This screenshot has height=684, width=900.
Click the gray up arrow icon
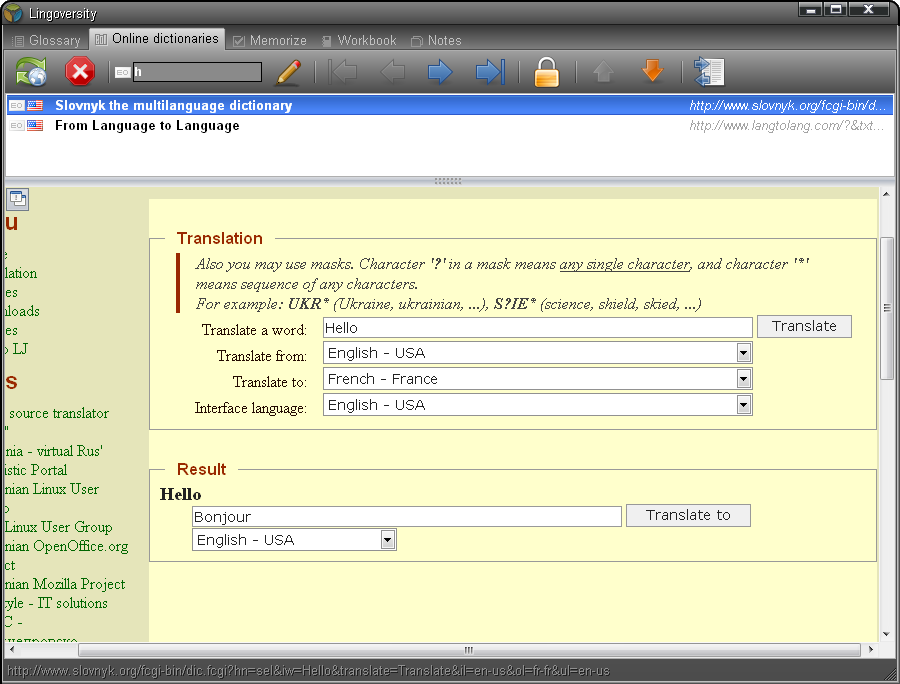pos(604,72)
